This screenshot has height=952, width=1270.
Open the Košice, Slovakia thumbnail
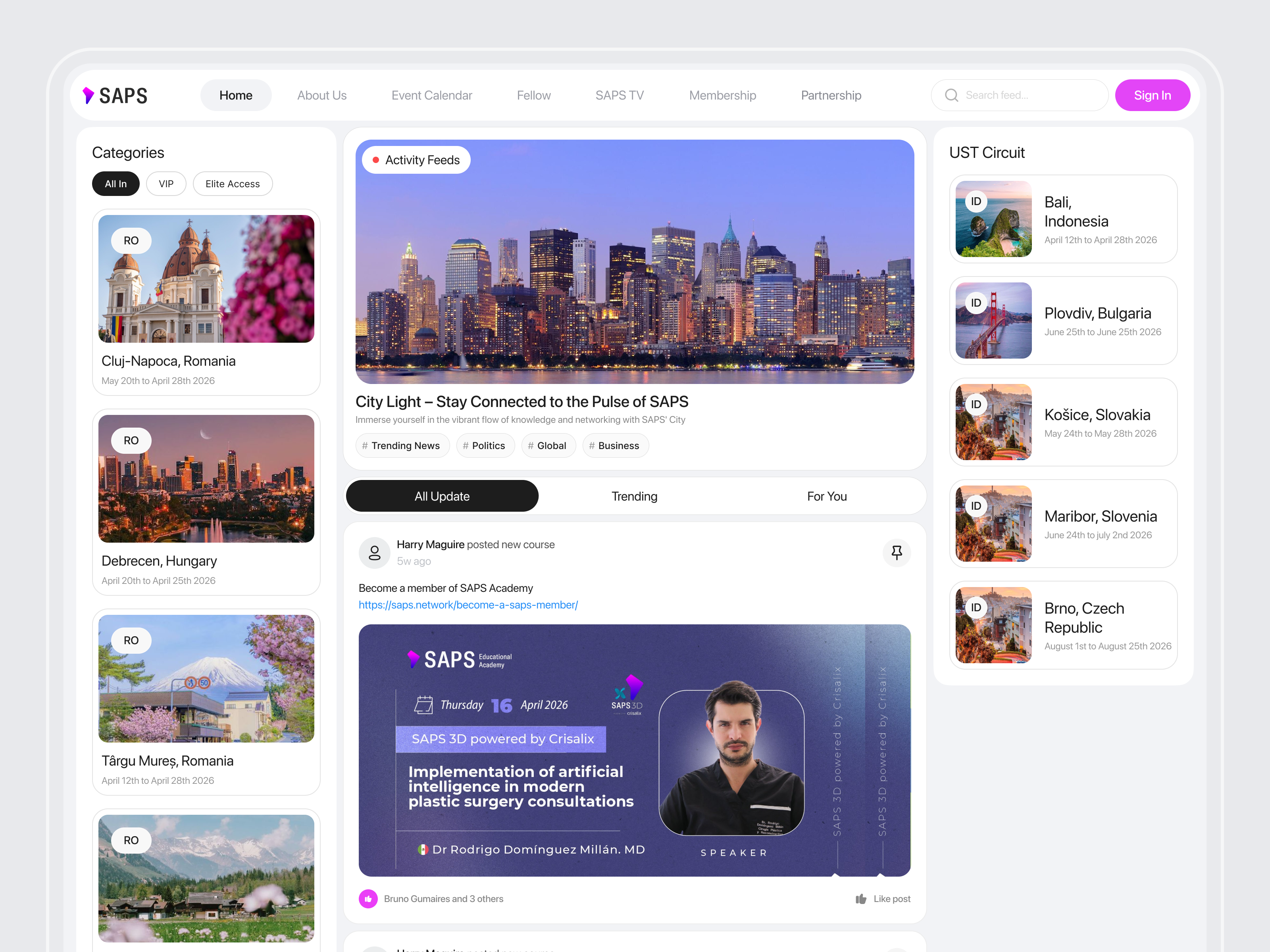[993, 422]
